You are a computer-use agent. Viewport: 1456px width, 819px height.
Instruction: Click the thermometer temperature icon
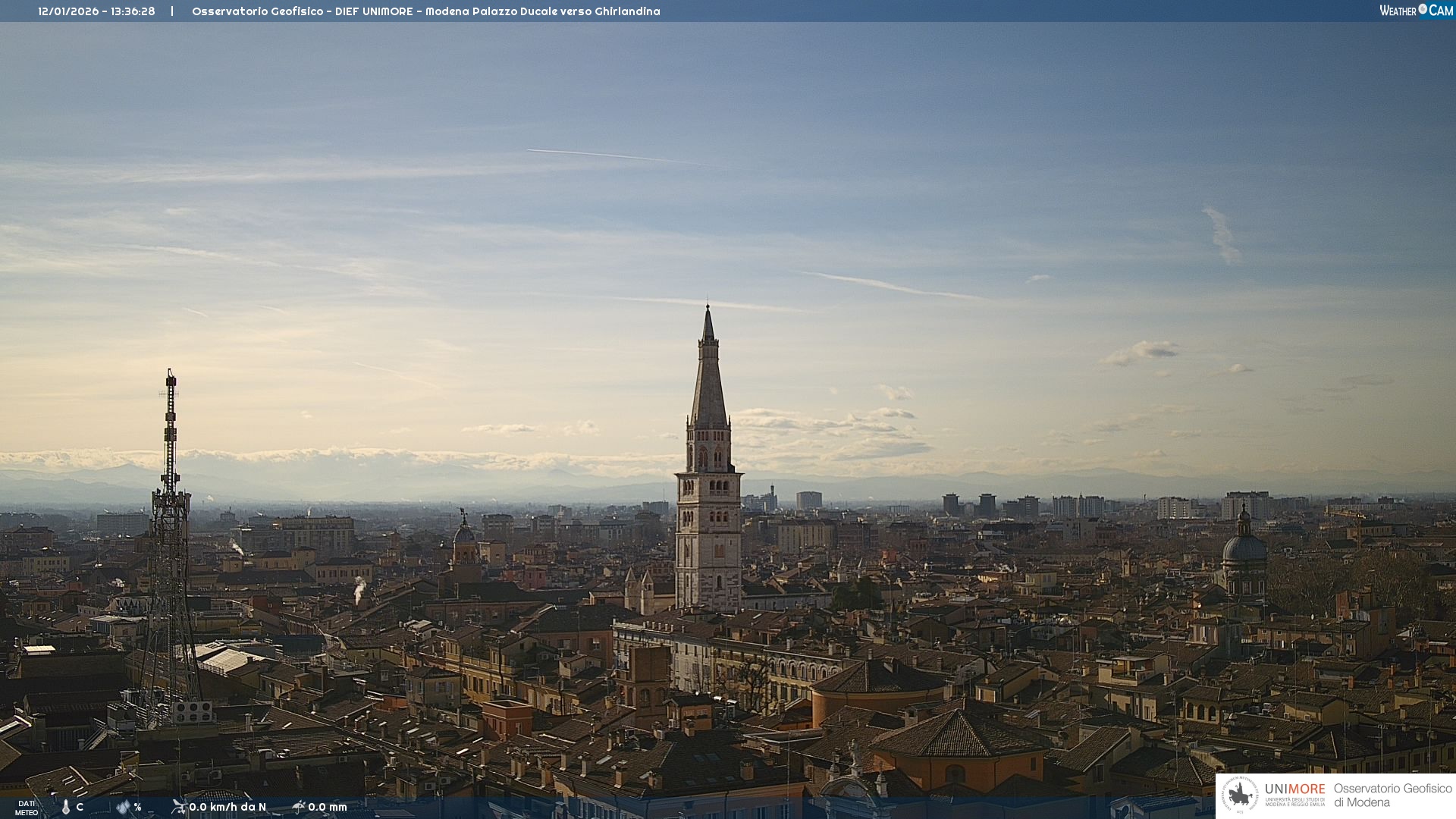[66, 807]
